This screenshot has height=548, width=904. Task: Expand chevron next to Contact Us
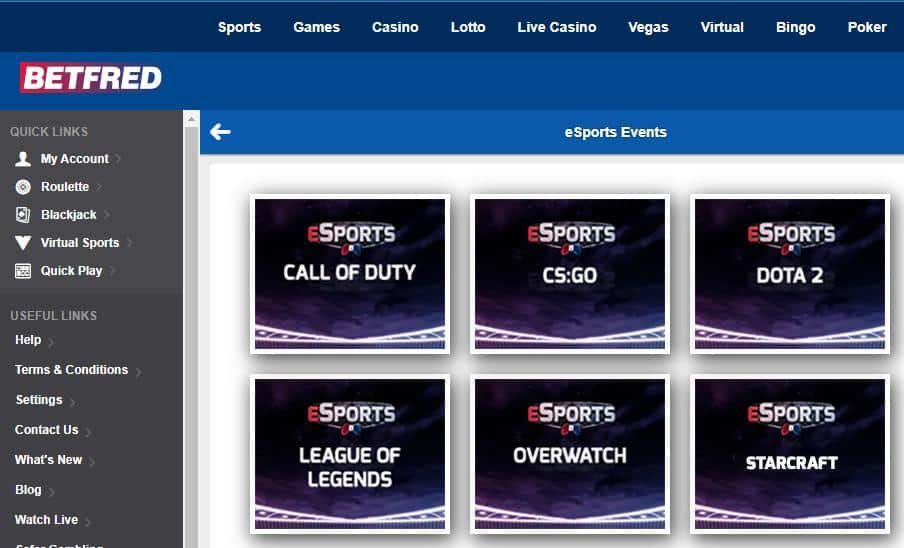tap(88, 432)
